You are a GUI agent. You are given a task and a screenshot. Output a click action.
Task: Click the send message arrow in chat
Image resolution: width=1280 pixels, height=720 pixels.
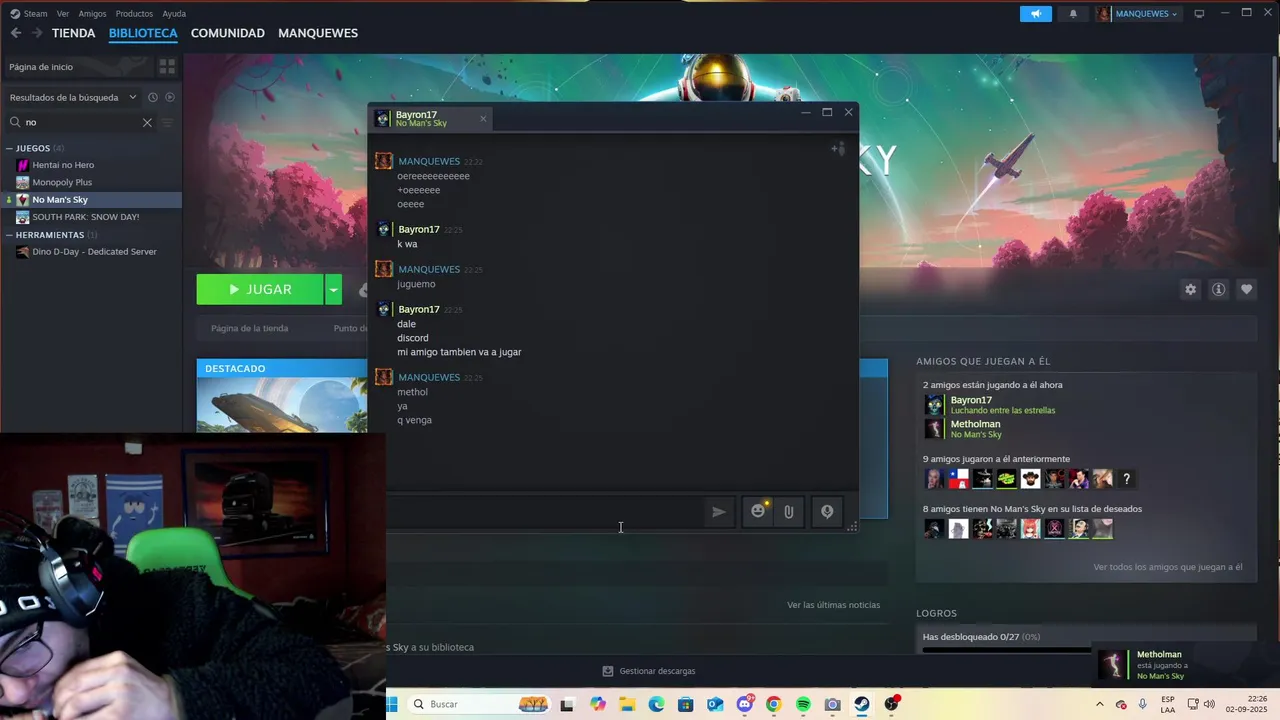pyautogui.click(x=718, y=512)
